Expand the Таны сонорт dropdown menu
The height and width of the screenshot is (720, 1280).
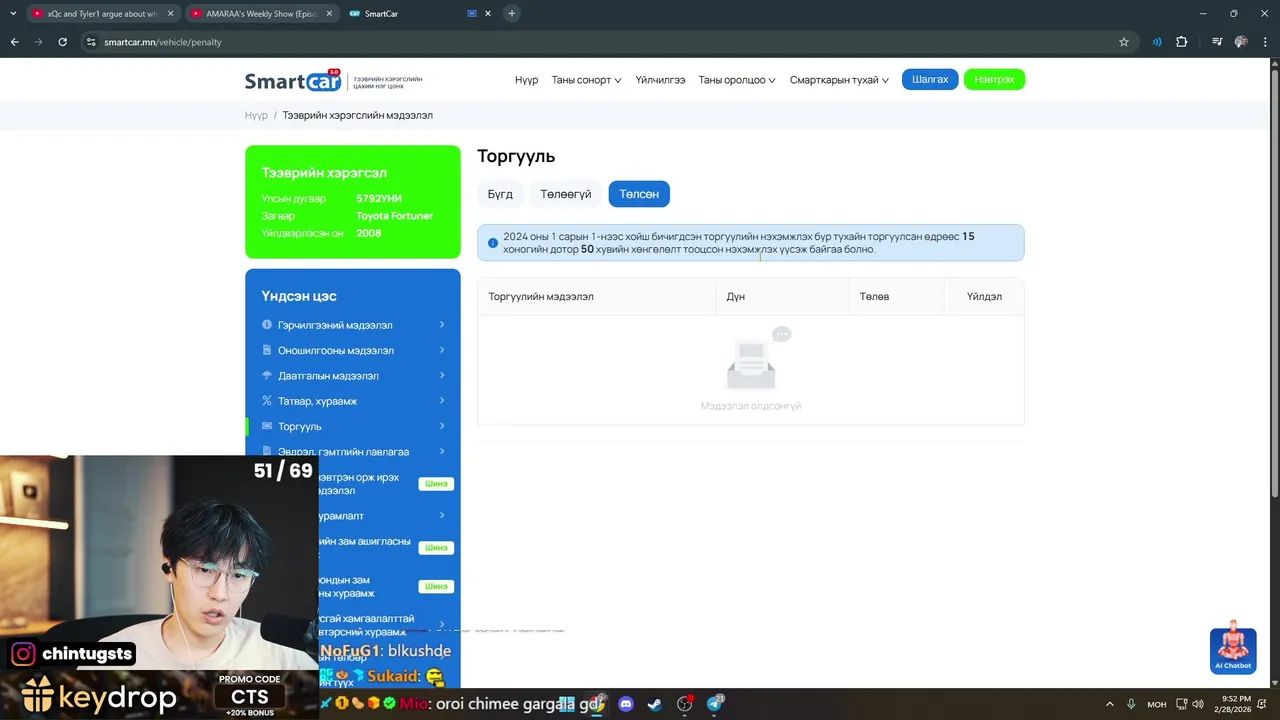(x=586, y=80)
